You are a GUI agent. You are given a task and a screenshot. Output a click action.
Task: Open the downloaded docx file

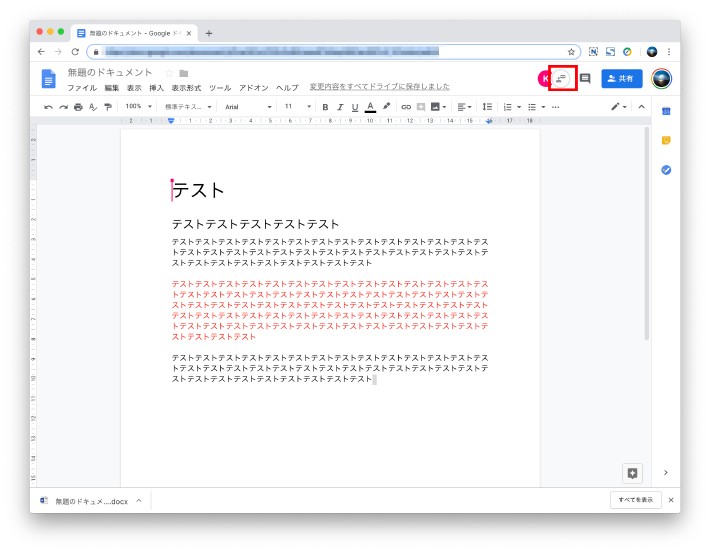pyautogui.click(x=84, y=501)
